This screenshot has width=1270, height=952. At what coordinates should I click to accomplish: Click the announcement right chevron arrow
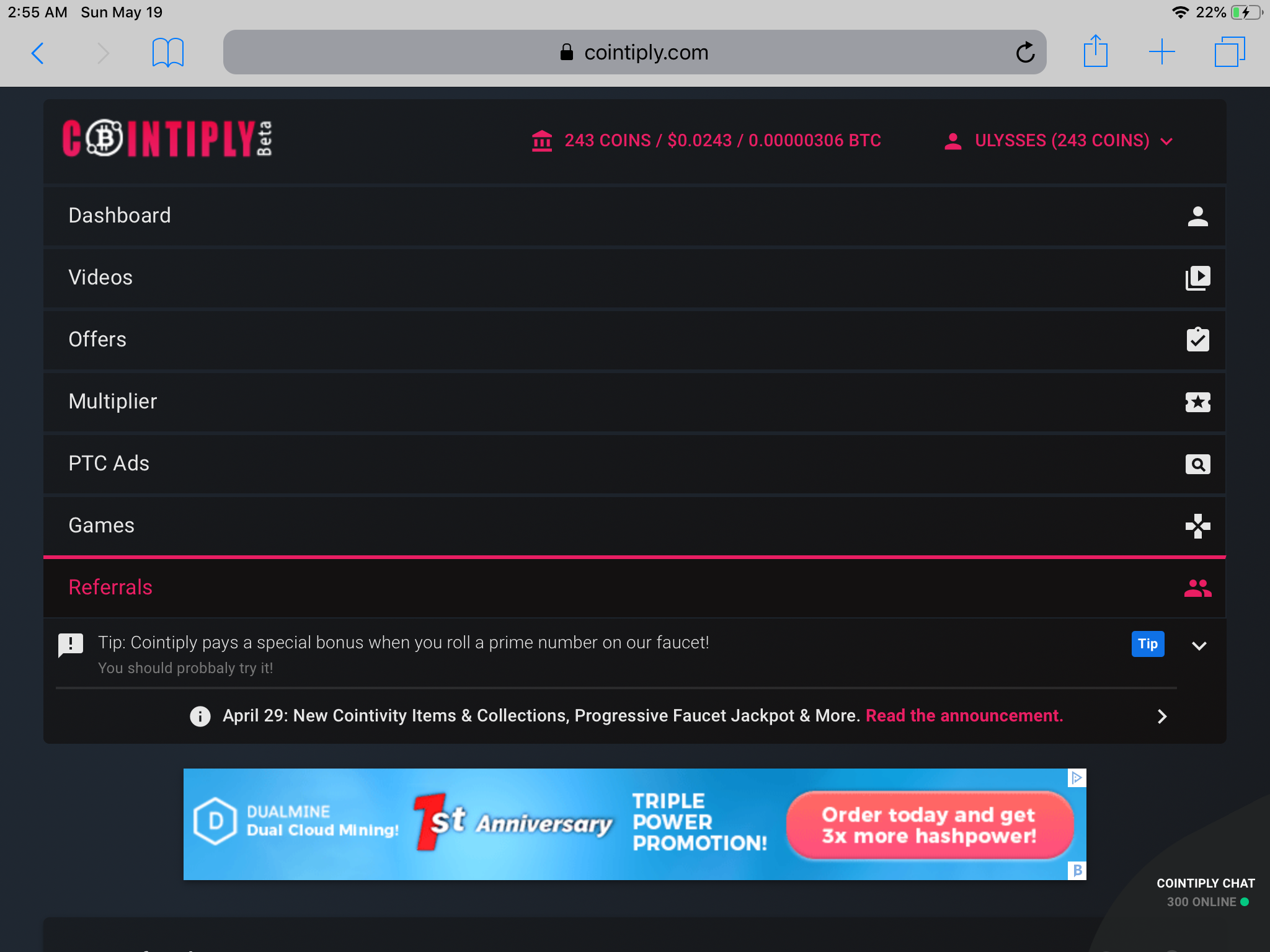[1162, 716]
